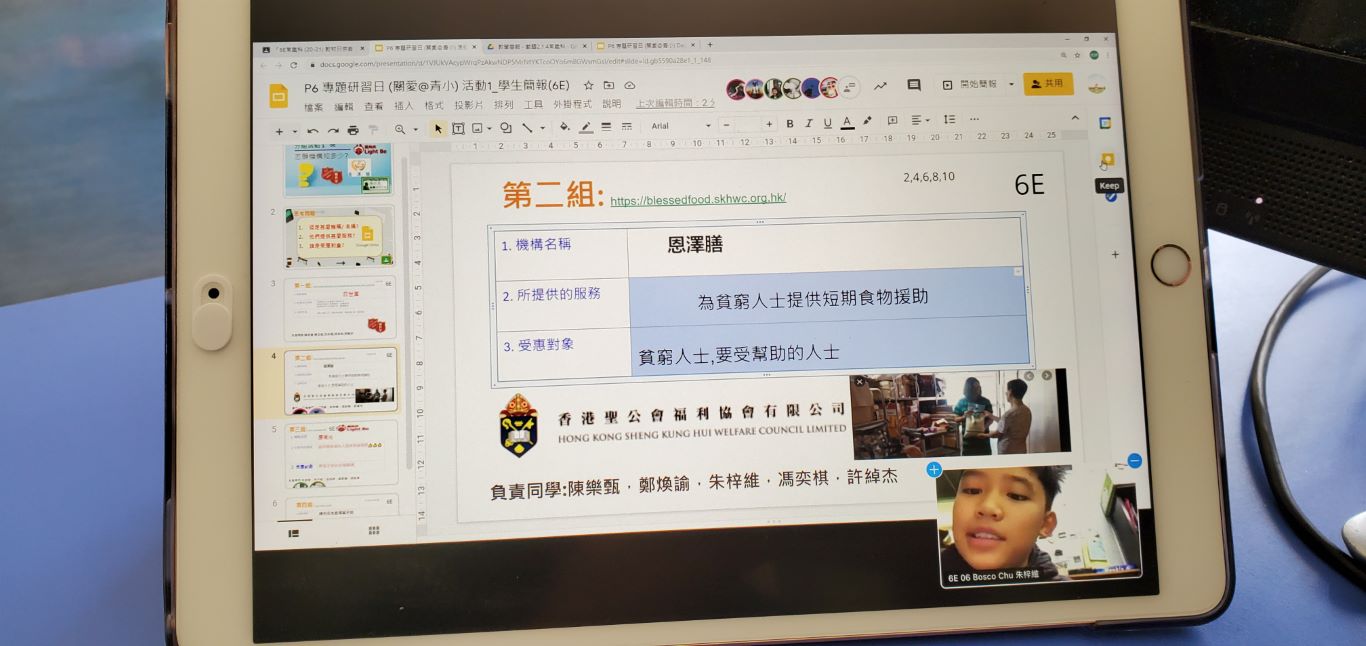The image size is (1366, 646).
Task: Open the 插入 menu
Action: click(403, 105)
